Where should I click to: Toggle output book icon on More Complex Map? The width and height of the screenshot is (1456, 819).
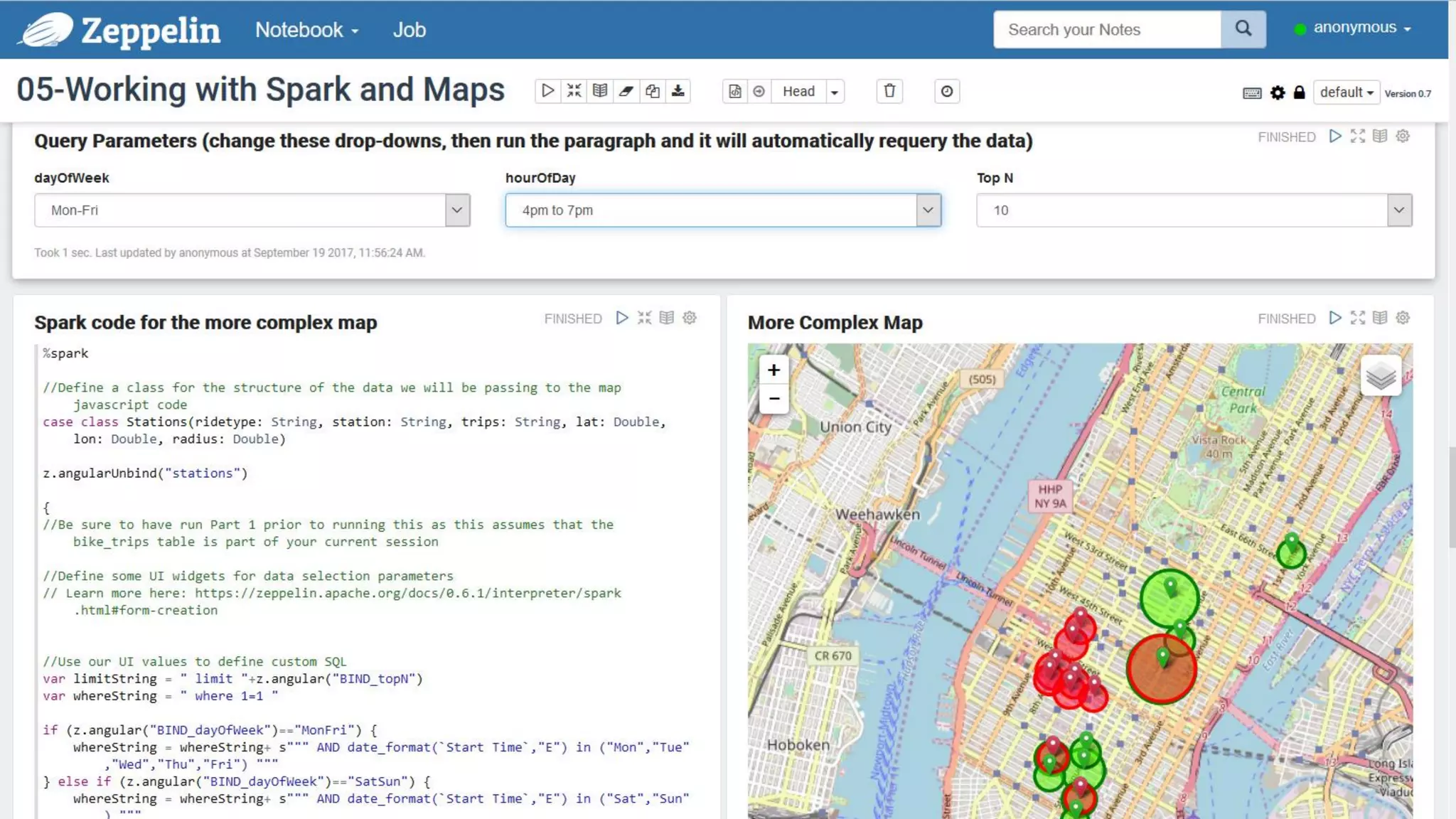click(x=1380, y=318)
